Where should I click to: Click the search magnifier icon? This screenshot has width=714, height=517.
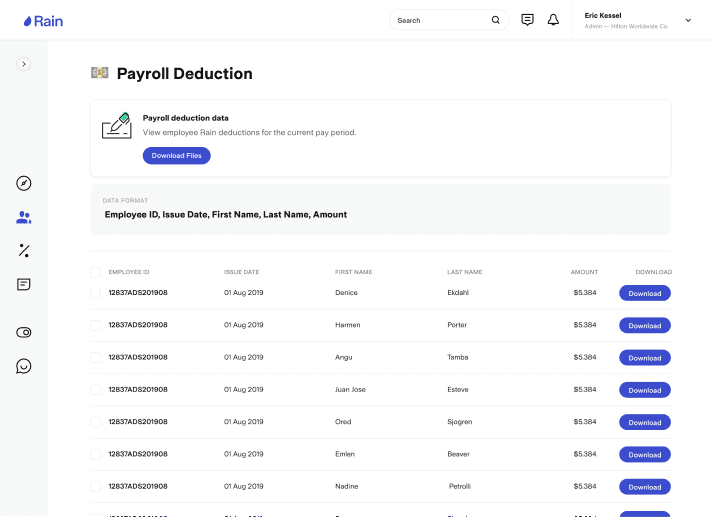[495, 20]
